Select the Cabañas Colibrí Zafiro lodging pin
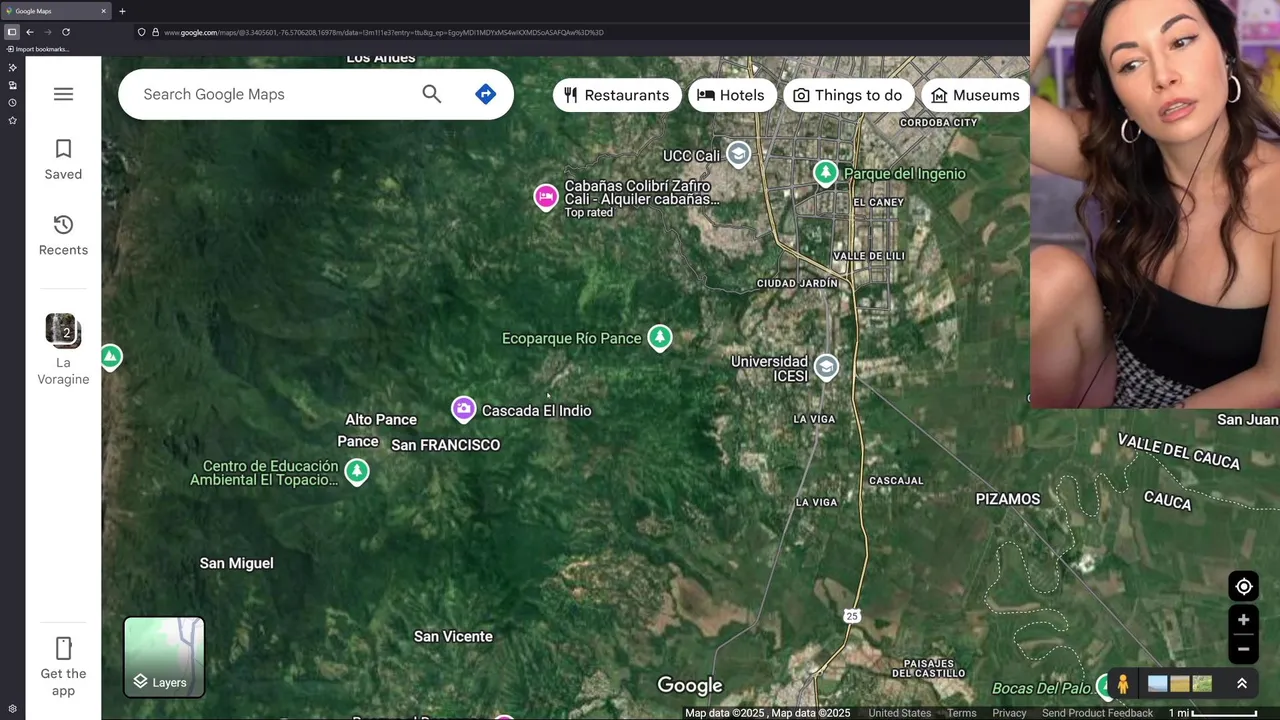1280x720 pixels. [545, 197]
